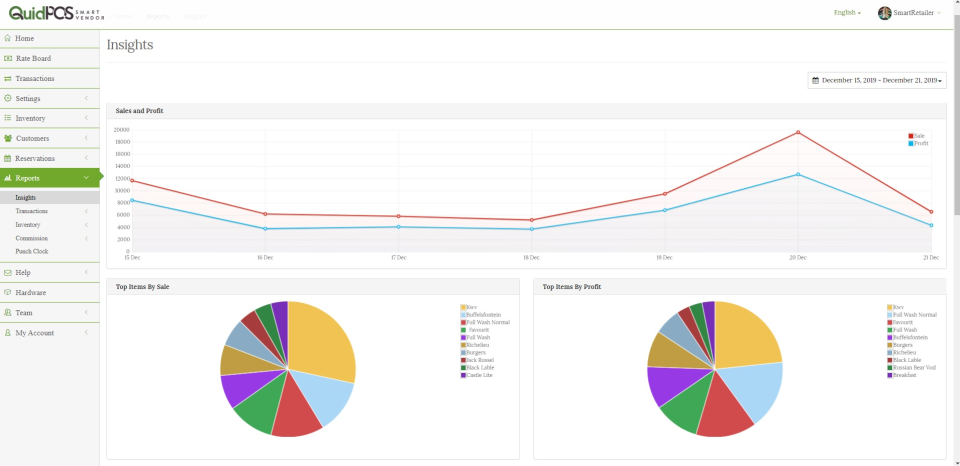Click the Help envelope icon
Image resolution: width=960 pixels, height=466 pixels.
[7, 272]
